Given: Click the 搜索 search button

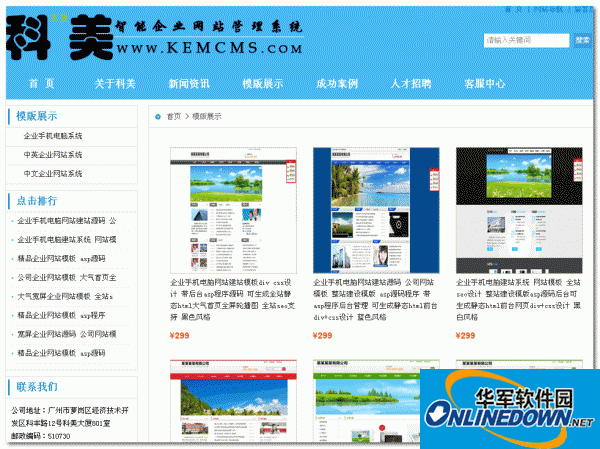Looking at the screenshot, I should coord(582,40).
